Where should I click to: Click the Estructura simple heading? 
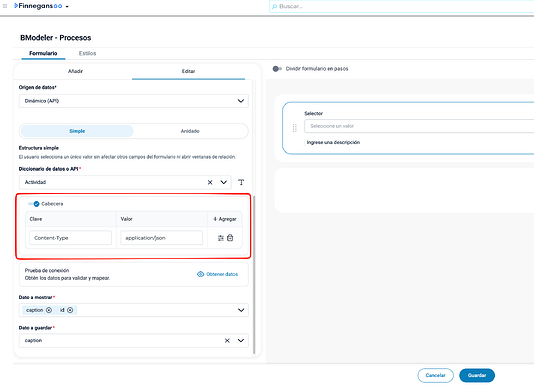(x=39, y=148)
